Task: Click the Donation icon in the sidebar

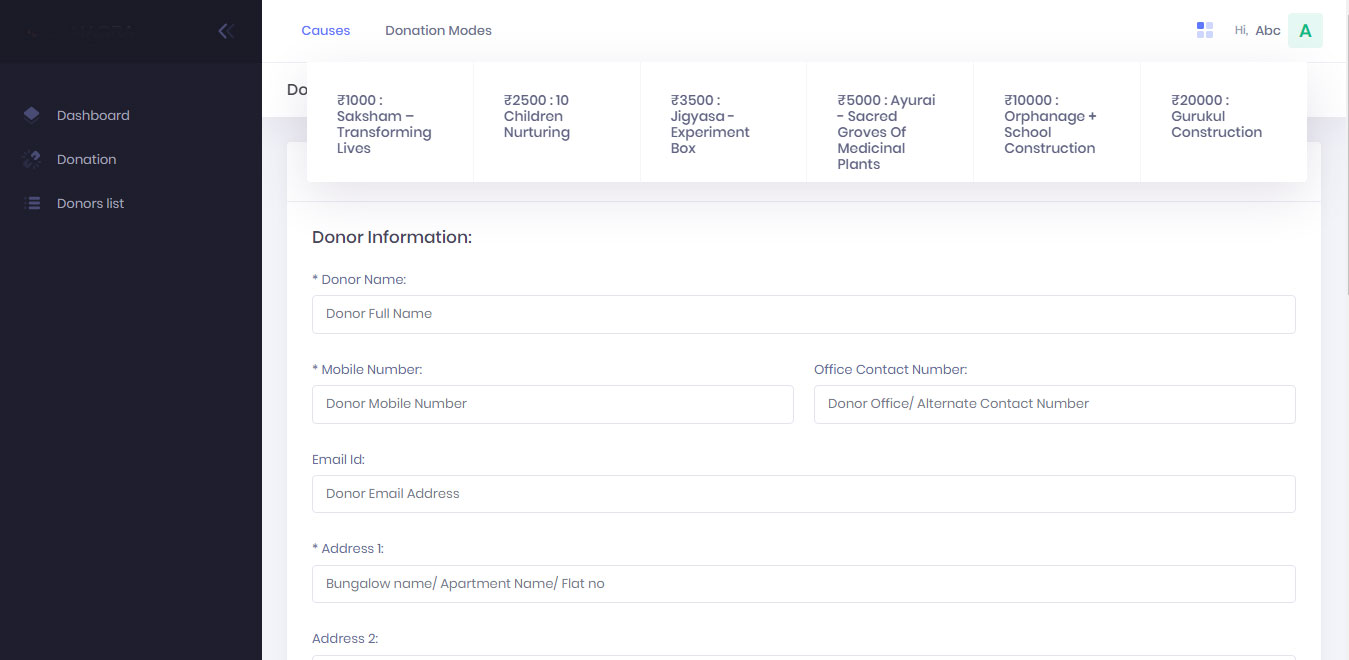Action: [x=32, y=159]
